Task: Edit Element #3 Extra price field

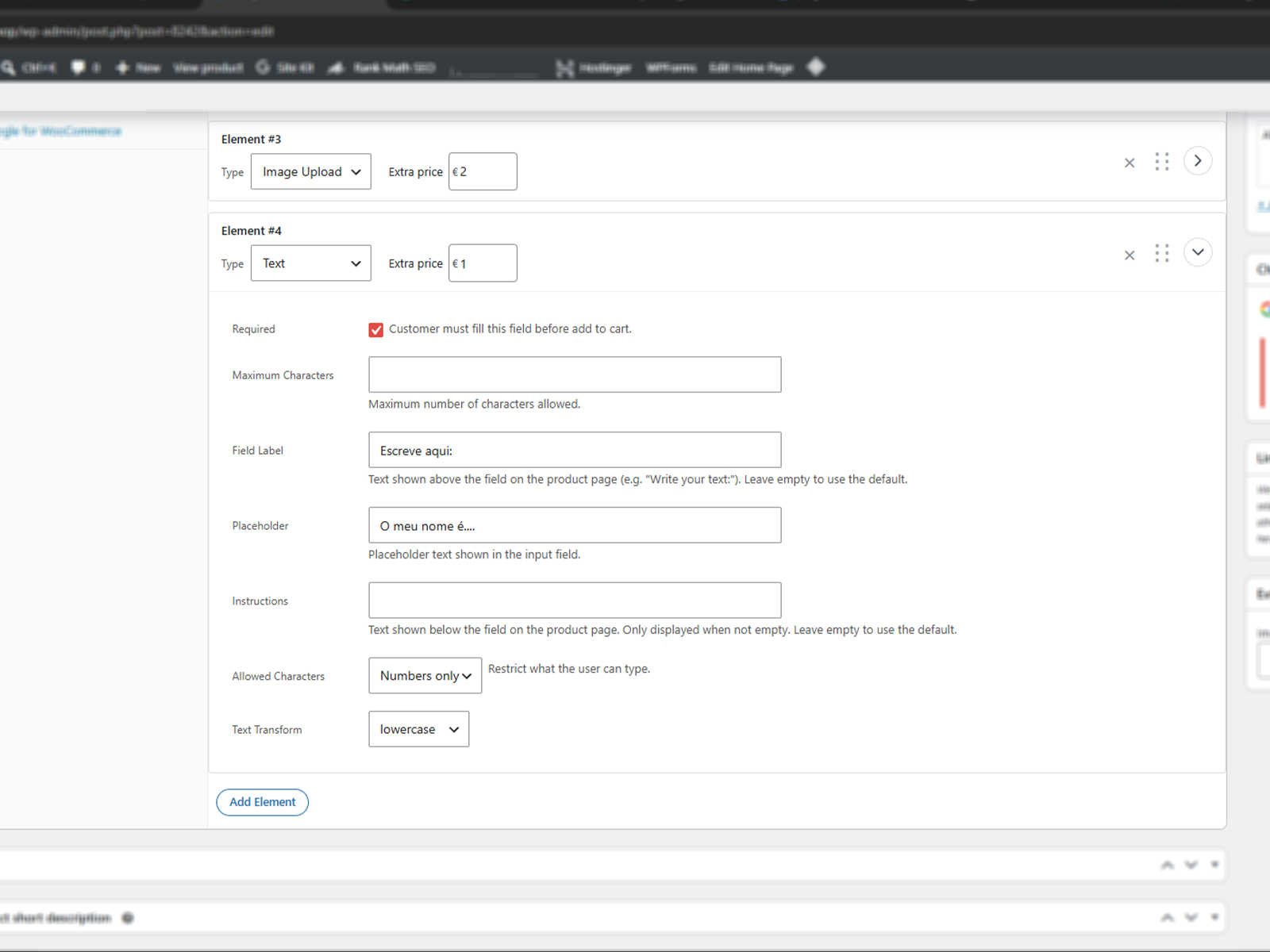Action: (x=483, y=171)
